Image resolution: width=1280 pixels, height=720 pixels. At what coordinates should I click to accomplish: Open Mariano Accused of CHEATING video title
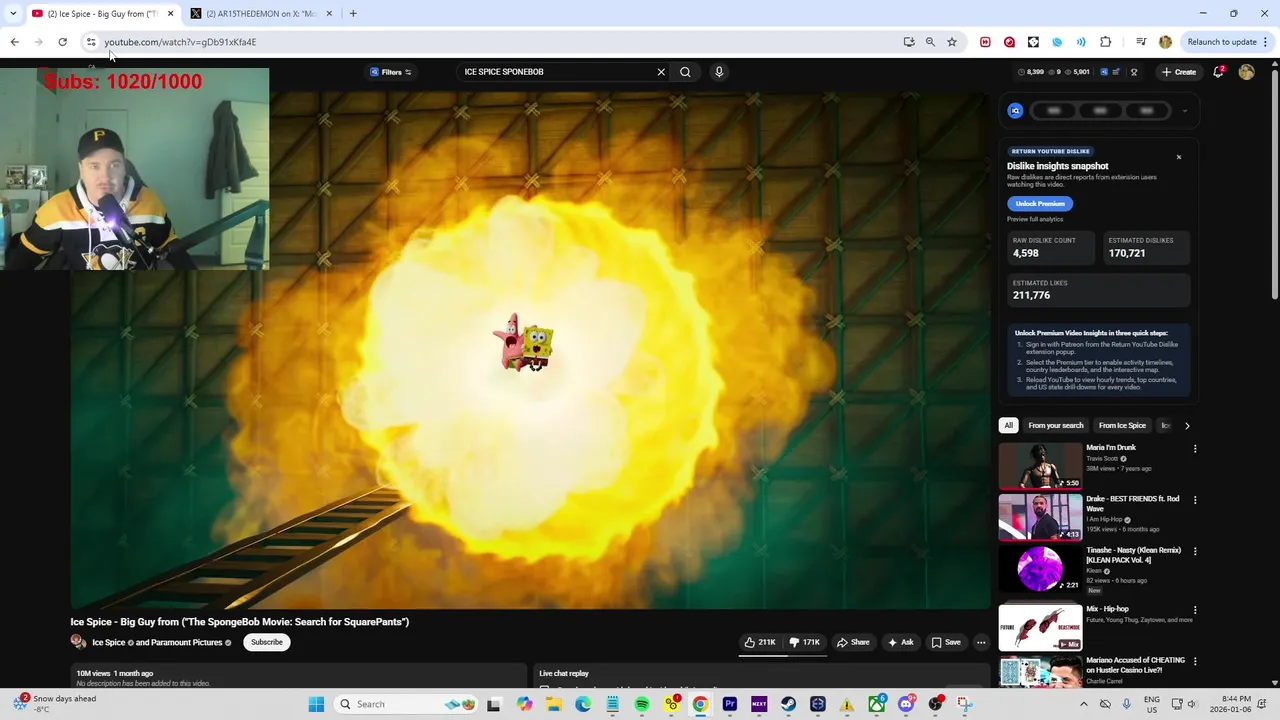tap(1135, 665)
